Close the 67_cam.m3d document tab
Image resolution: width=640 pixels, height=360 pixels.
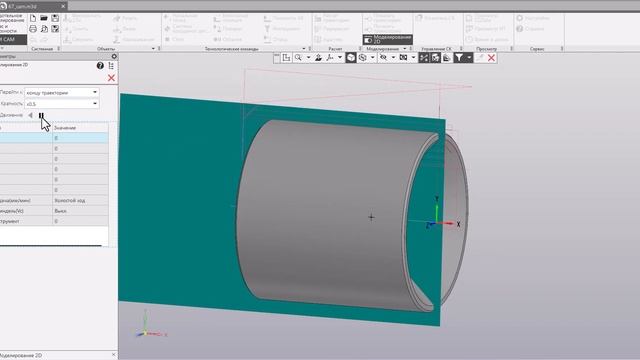point(63,7)
